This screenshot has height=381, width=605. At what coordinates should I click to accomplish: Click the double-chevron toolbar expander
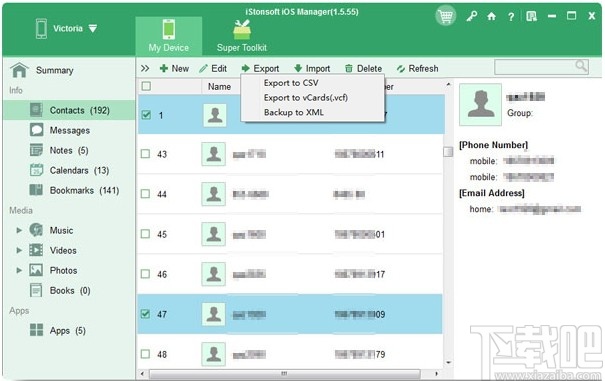[145, 68]
